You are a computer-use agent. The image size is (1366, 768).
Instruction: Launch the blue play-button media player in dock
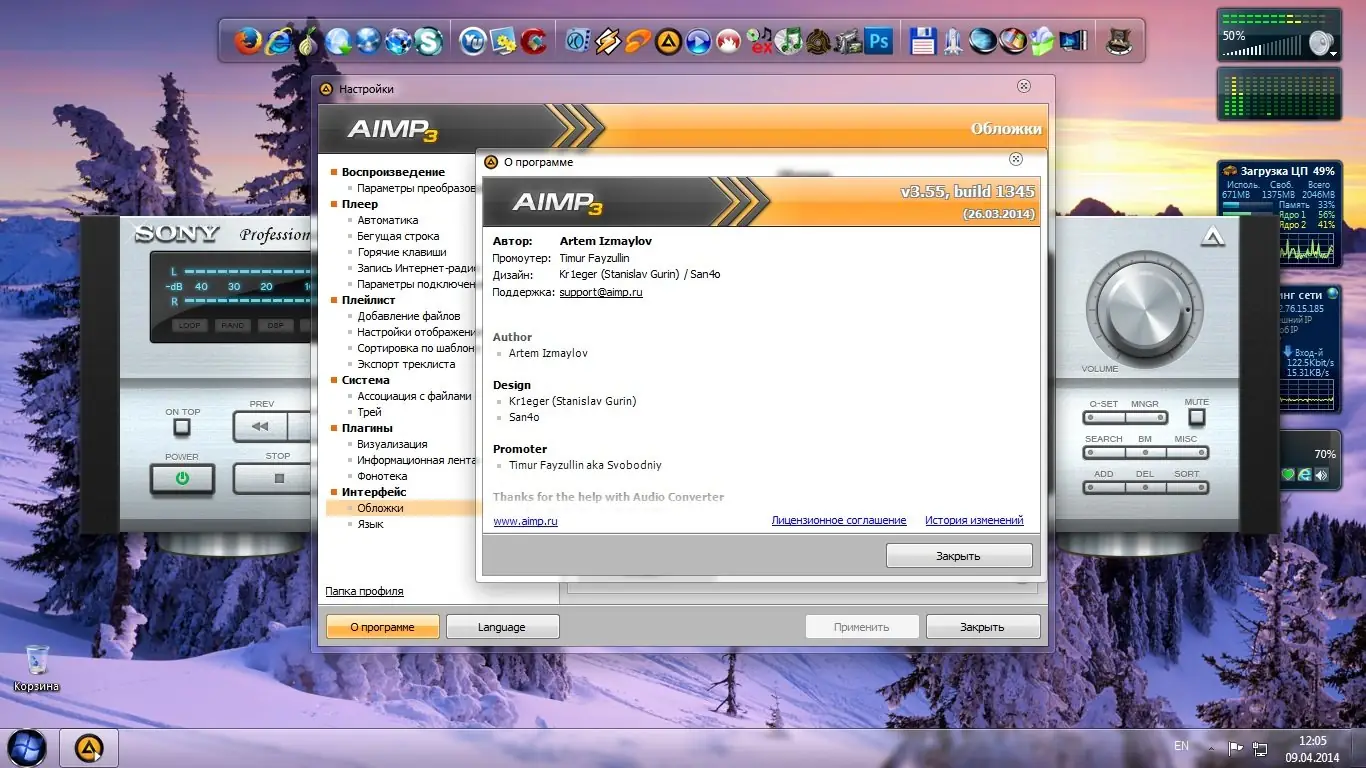[x=698, y=41]
